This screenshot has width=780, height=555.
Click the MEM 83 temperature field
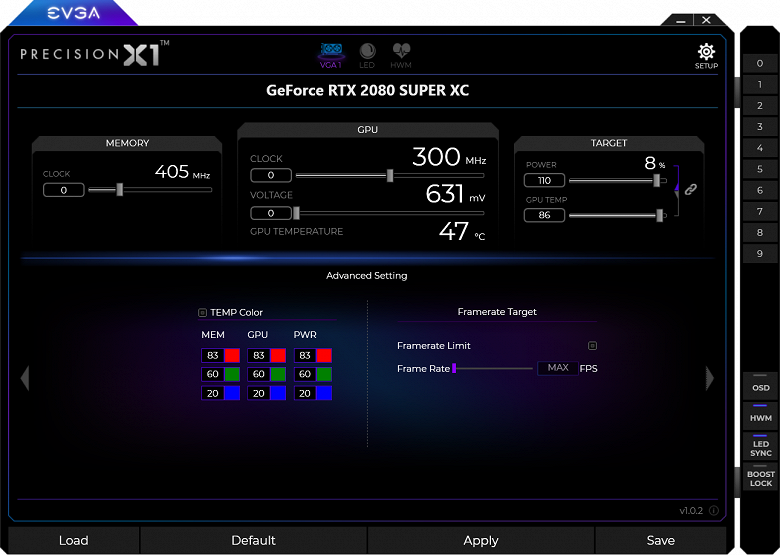213,355
